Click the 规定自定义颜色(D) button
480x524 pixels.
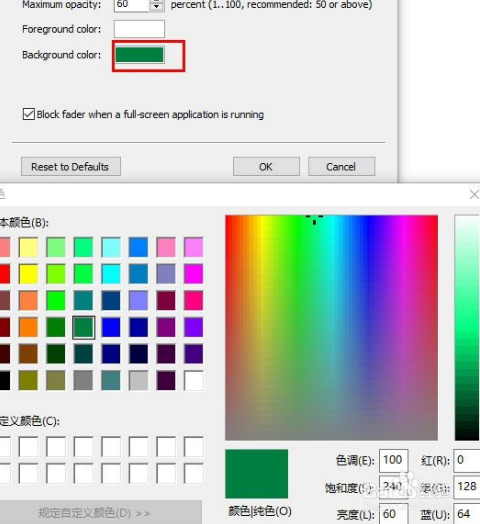100,512
